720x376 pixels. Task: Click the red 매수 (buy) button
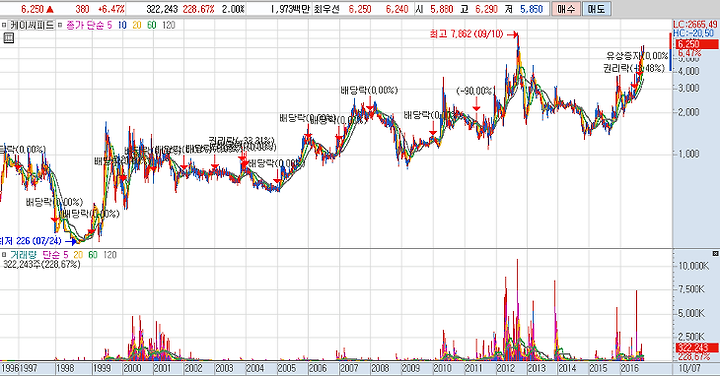coord(566,9)
